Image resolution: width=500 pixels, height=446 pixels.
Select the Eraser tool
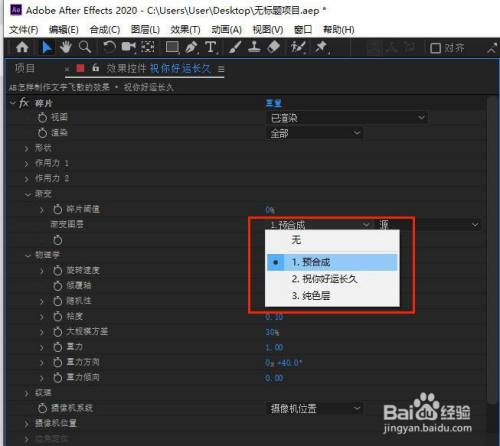point(273,47)
